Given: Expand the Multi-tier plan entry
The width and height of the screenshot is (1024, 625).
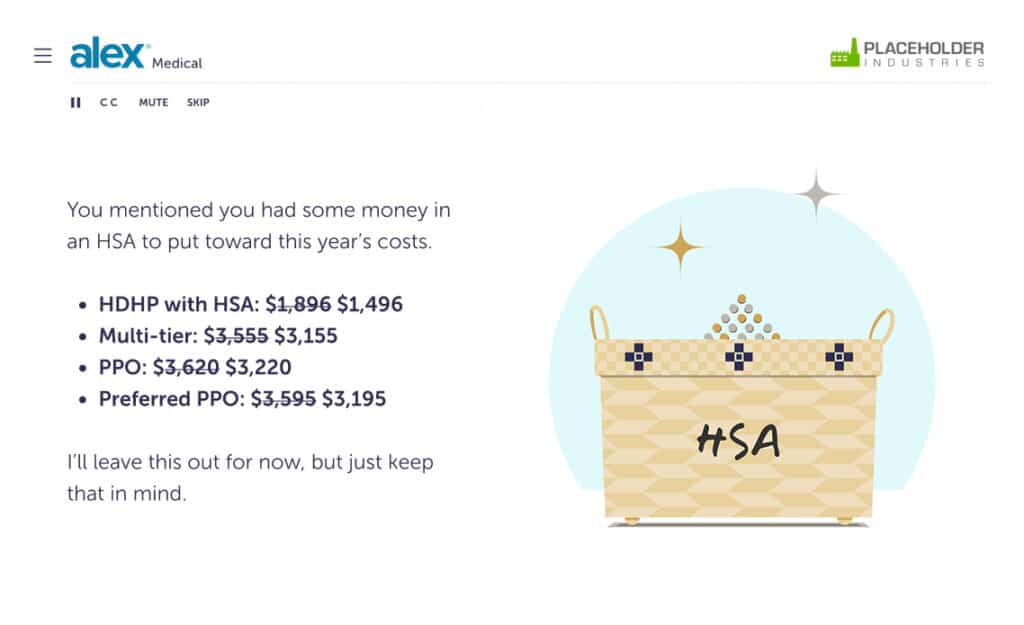Looking at the screenshot, I should (217, 336).
